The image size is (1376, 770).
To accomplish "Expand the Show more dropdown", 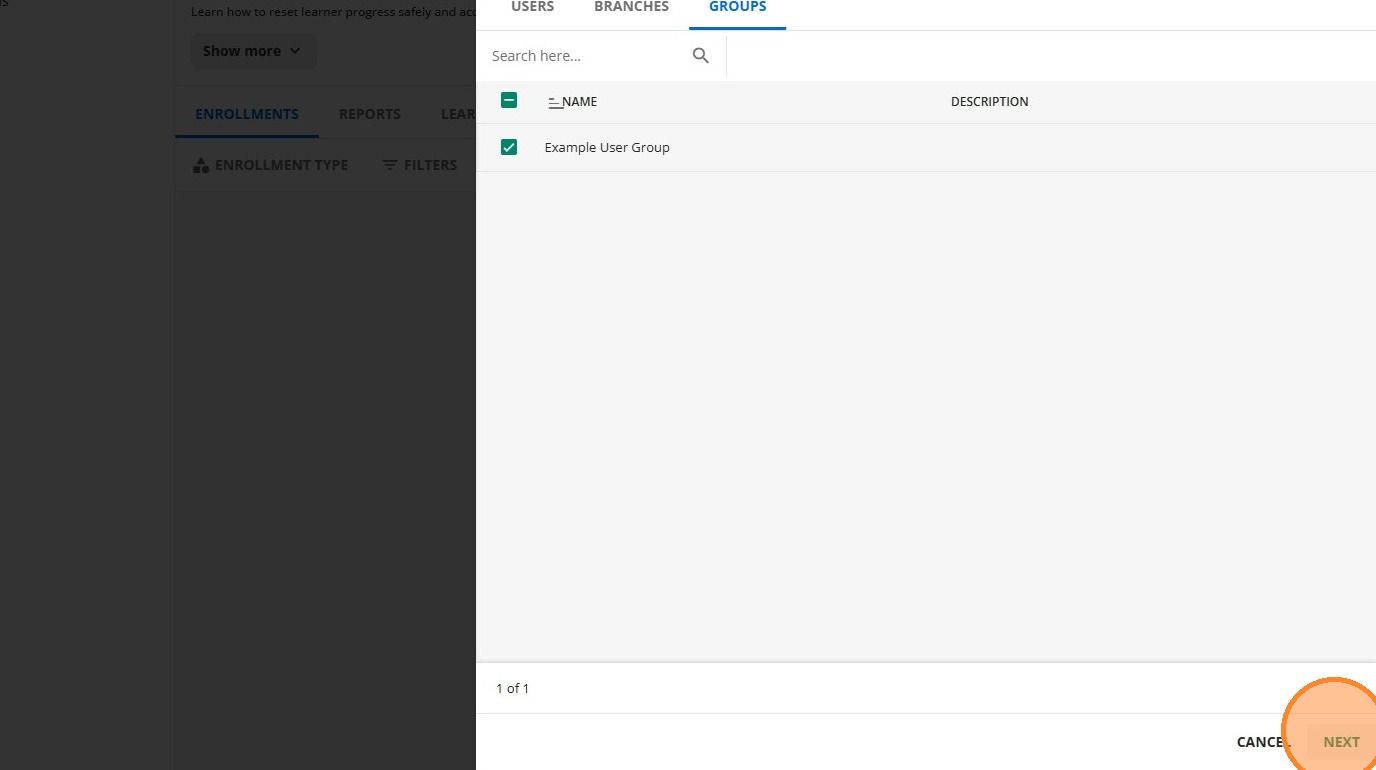I will coord(252,51).
